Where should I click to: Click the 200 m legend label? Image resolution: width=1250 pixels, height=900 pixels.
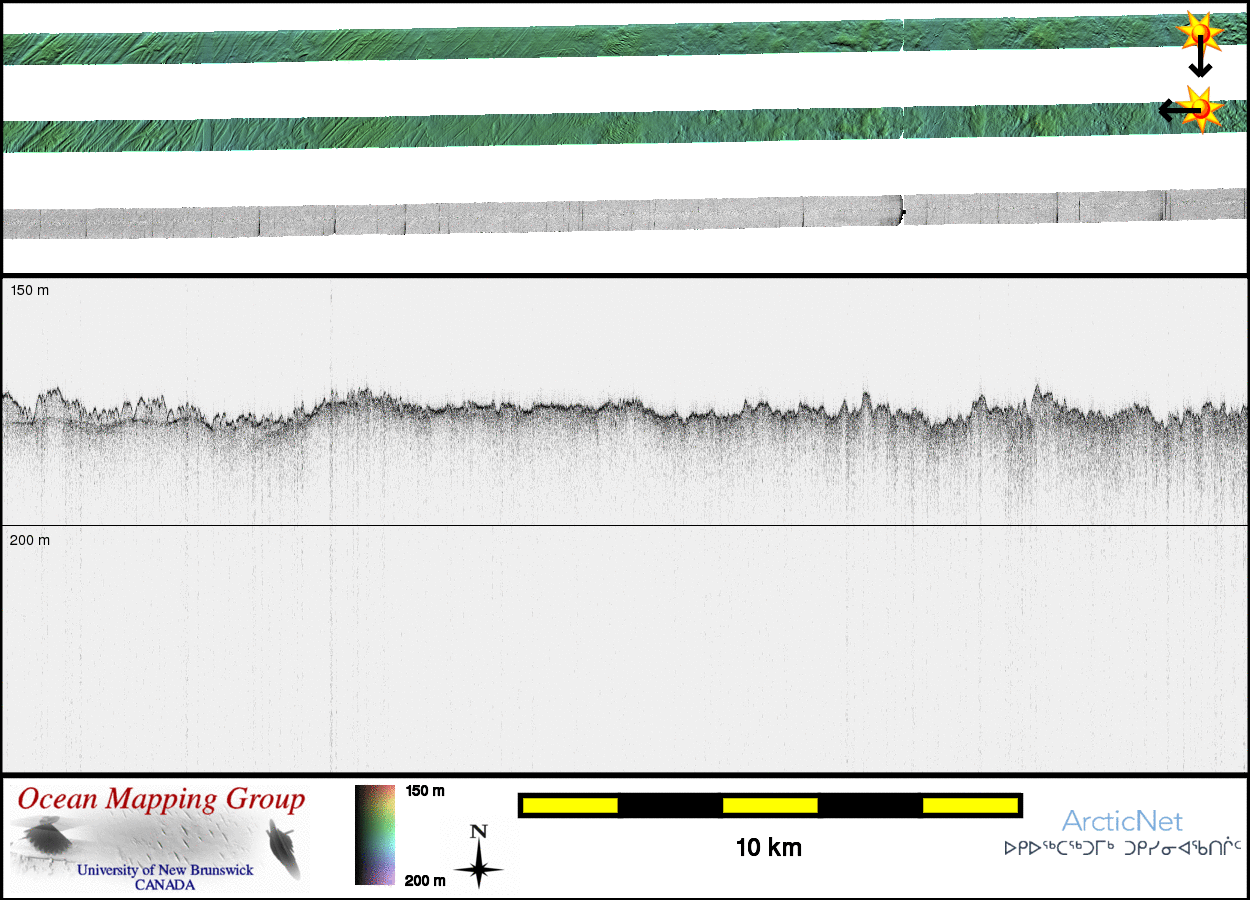pyautogui.click(x=425, y=880)
